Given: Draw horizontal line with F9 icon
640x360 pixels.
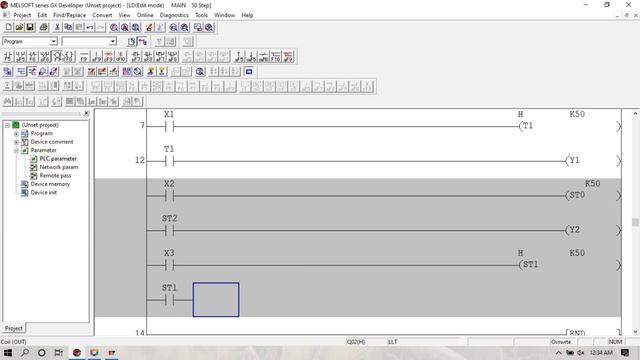Looking at the screenshot, I should tap(84, 56).
